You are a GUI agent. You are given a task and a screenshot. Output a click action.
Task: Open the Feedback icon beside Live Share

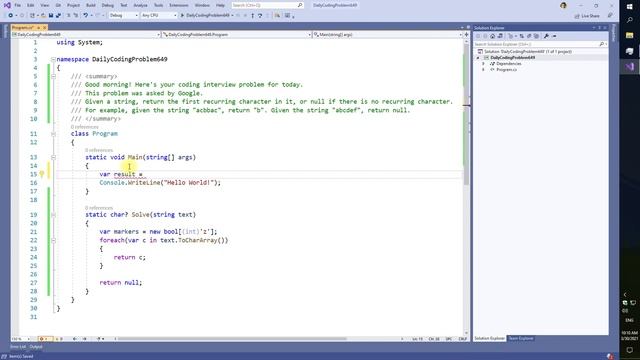click(610, 16)
